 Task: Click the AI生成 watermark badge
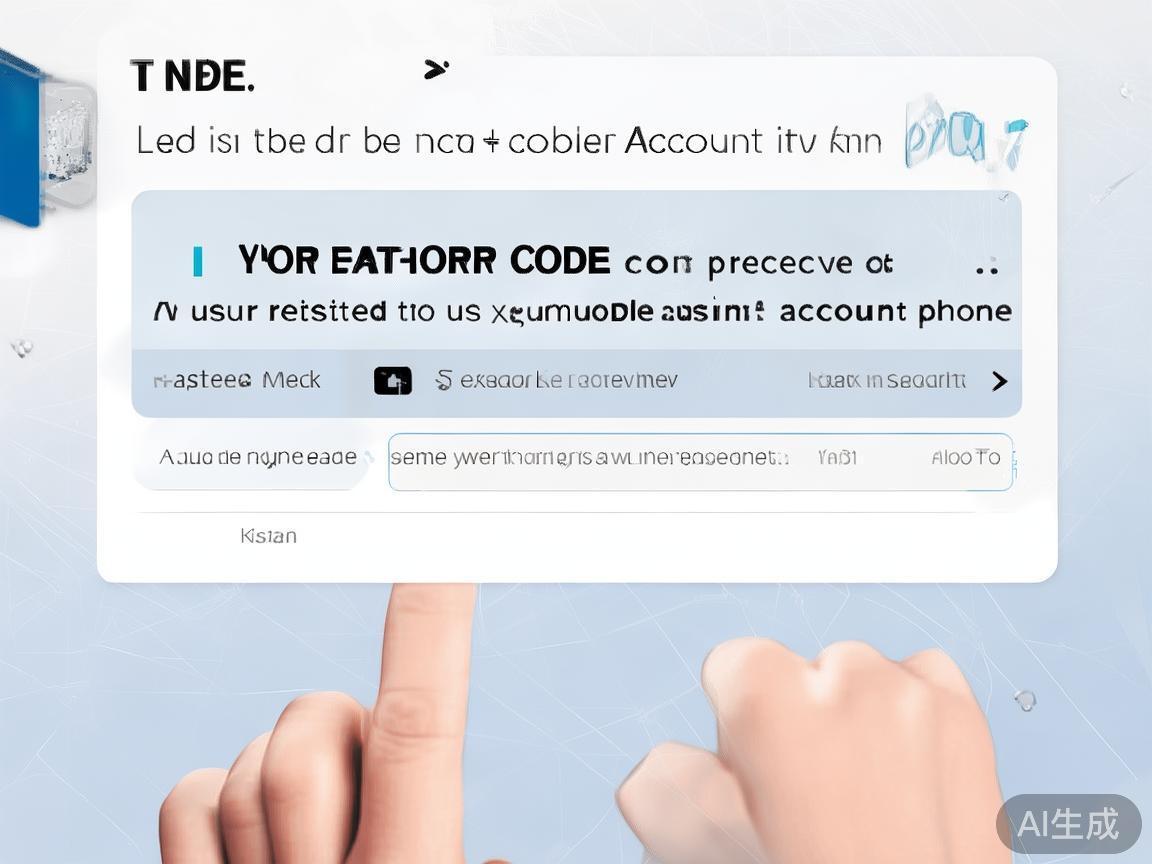pyautogui.click(x=1068, y=824)
